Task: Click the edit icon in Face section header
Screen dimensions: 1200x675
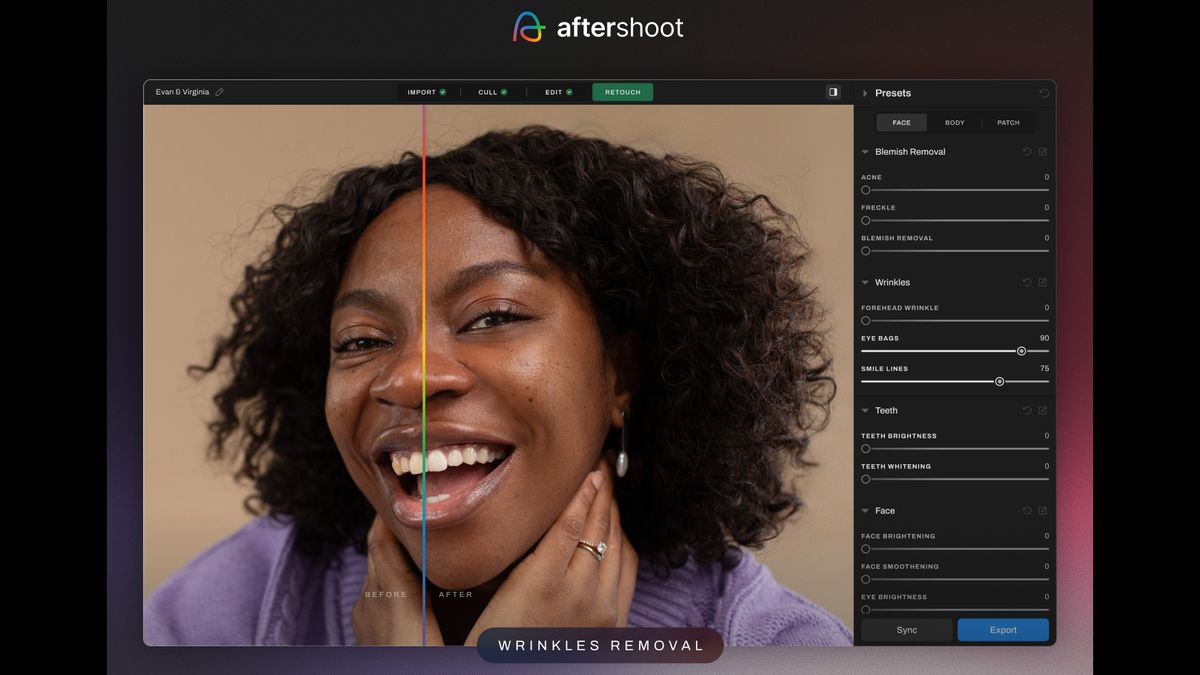Action: coord(1043,510)
